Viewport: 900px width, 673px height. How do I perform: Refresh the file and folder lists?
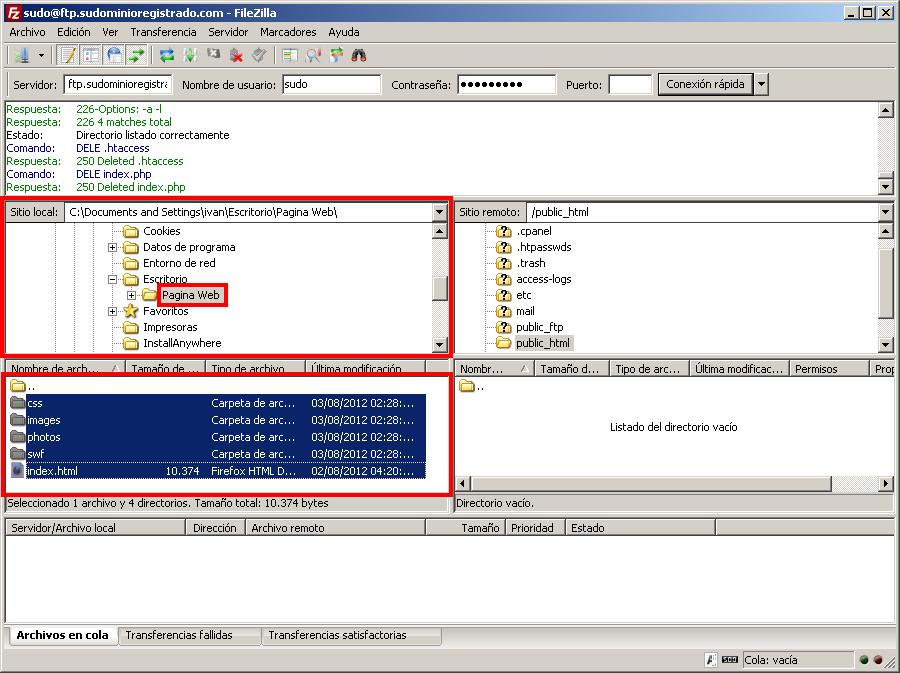[x=166, y=56]
